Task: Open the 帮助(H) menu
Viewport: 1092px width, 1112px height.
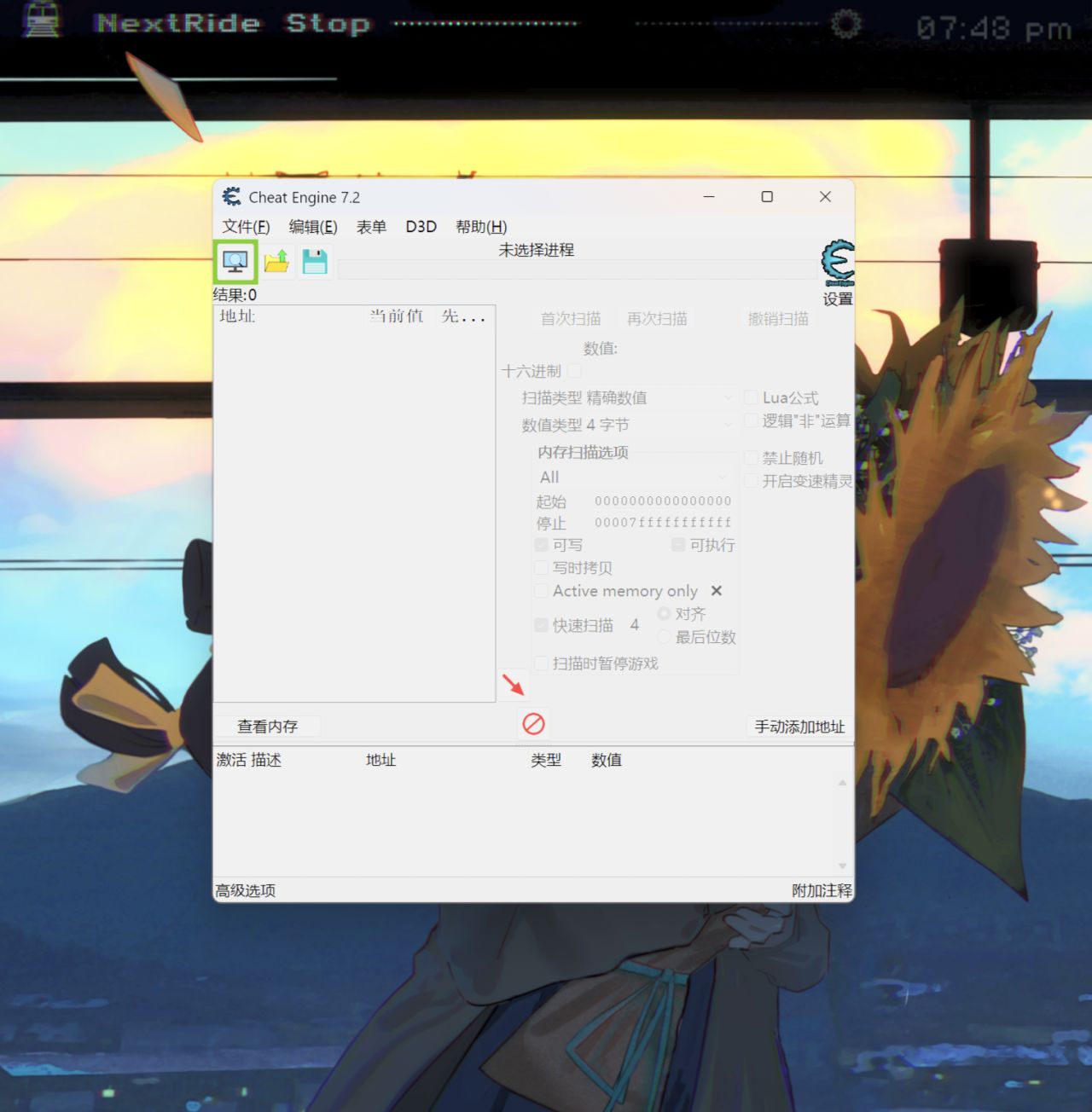Action: pos(481,227)
